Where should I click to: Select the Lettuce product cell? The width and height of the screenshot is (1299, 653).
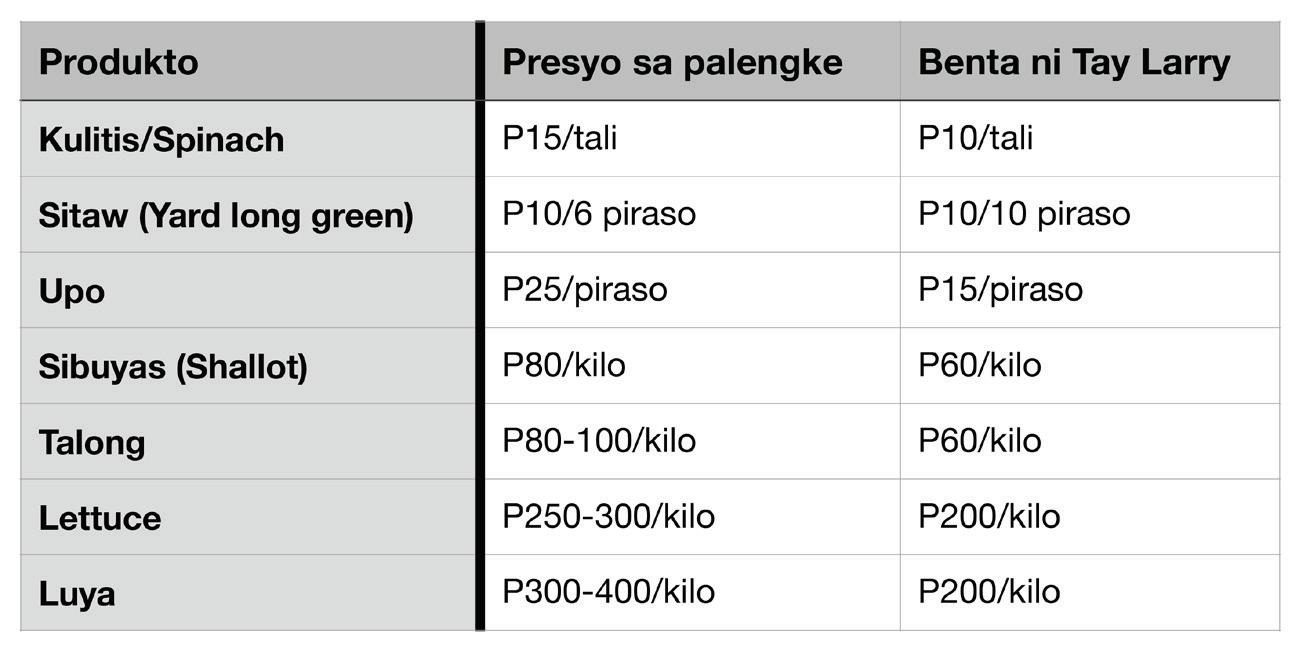(x=248, y=516)
